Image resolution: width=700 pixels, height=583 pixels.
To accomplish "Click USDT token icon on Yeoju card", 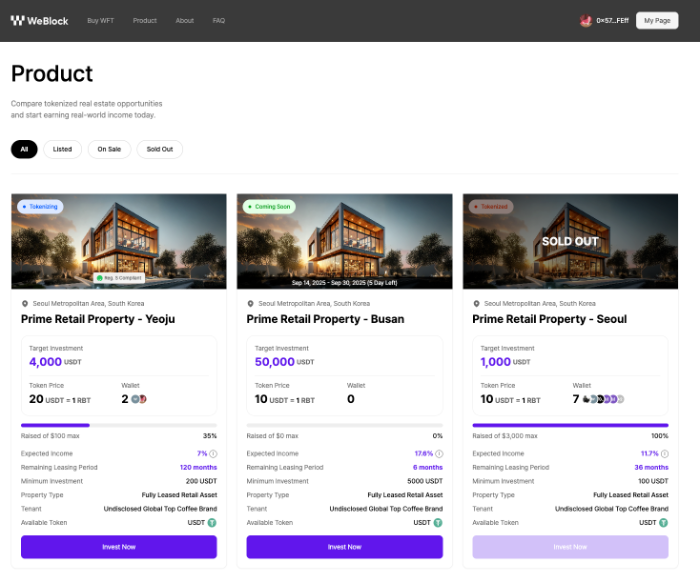I will coord(212,522).
